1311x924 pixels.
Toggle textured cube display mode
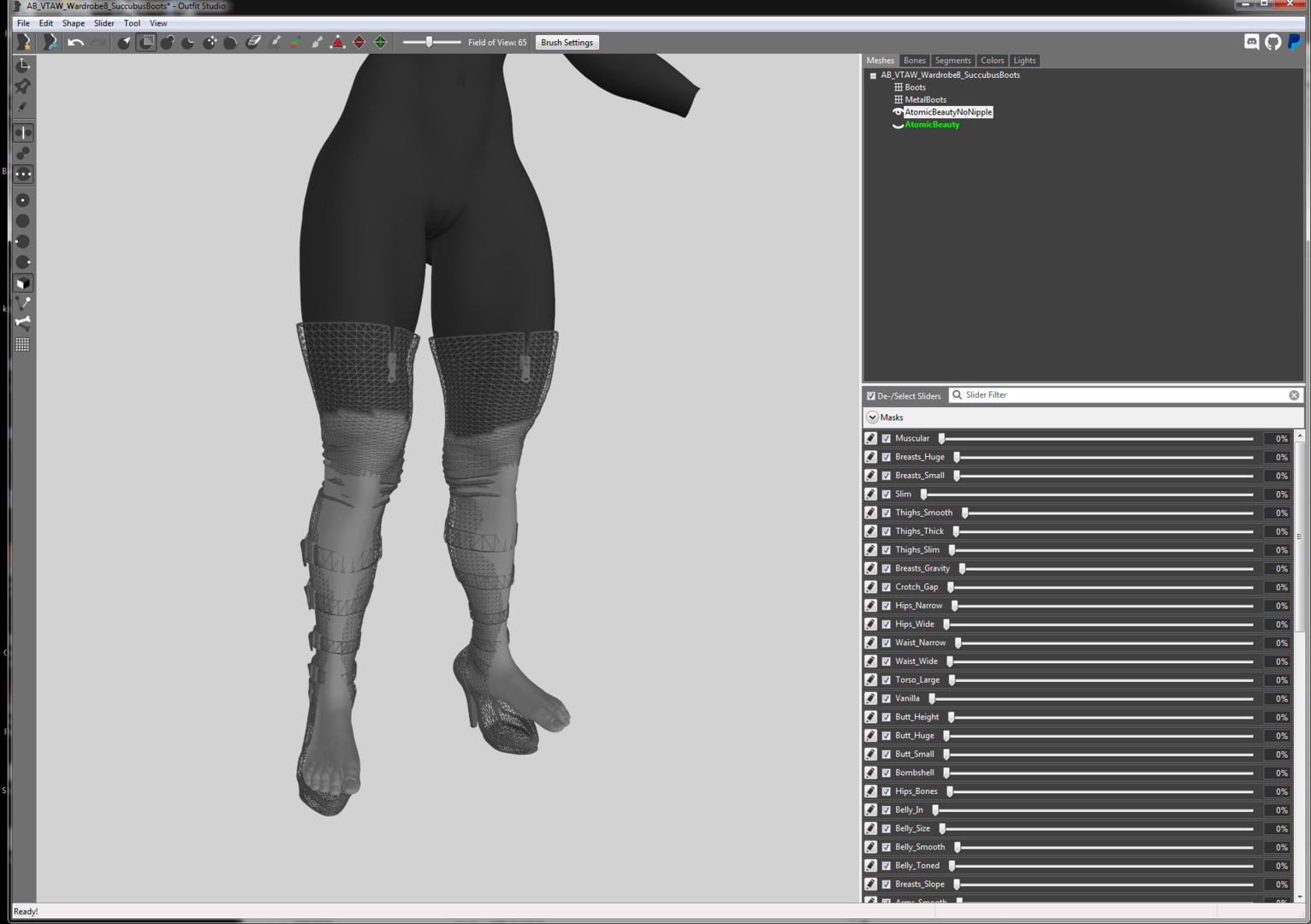pyautogui.click(x=23, y=283)
